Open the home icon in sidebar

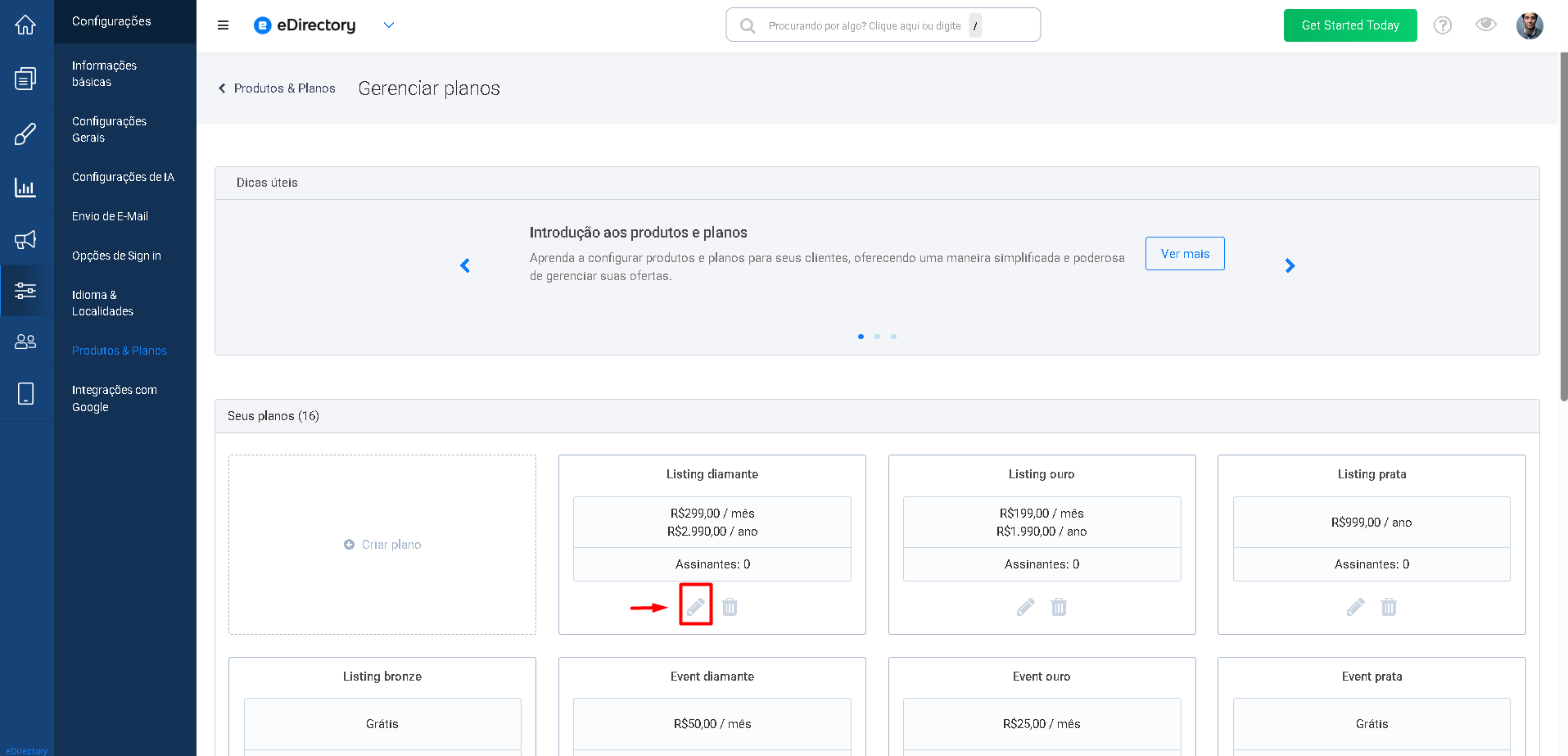[25, 25]
